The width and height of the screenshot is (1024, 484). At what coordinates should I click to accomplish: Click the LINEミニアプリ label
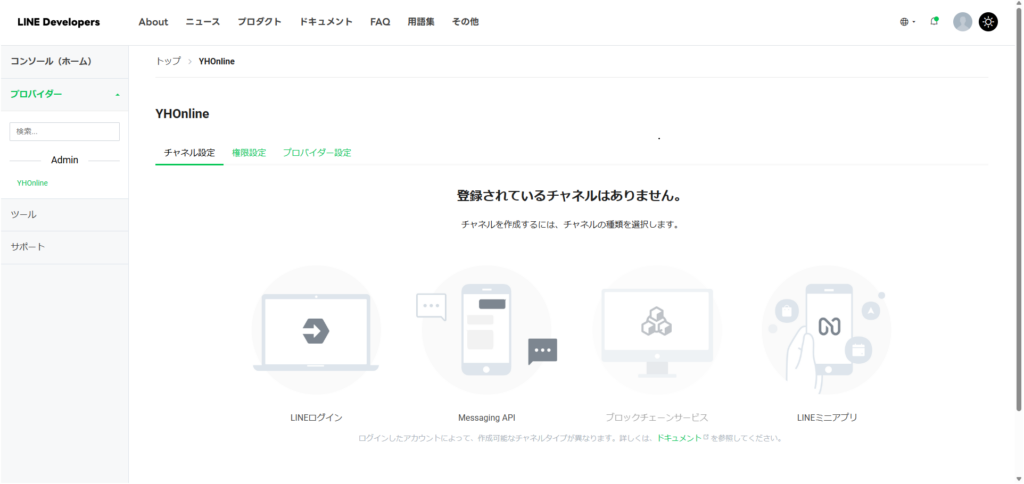click(x=827, y=417)
